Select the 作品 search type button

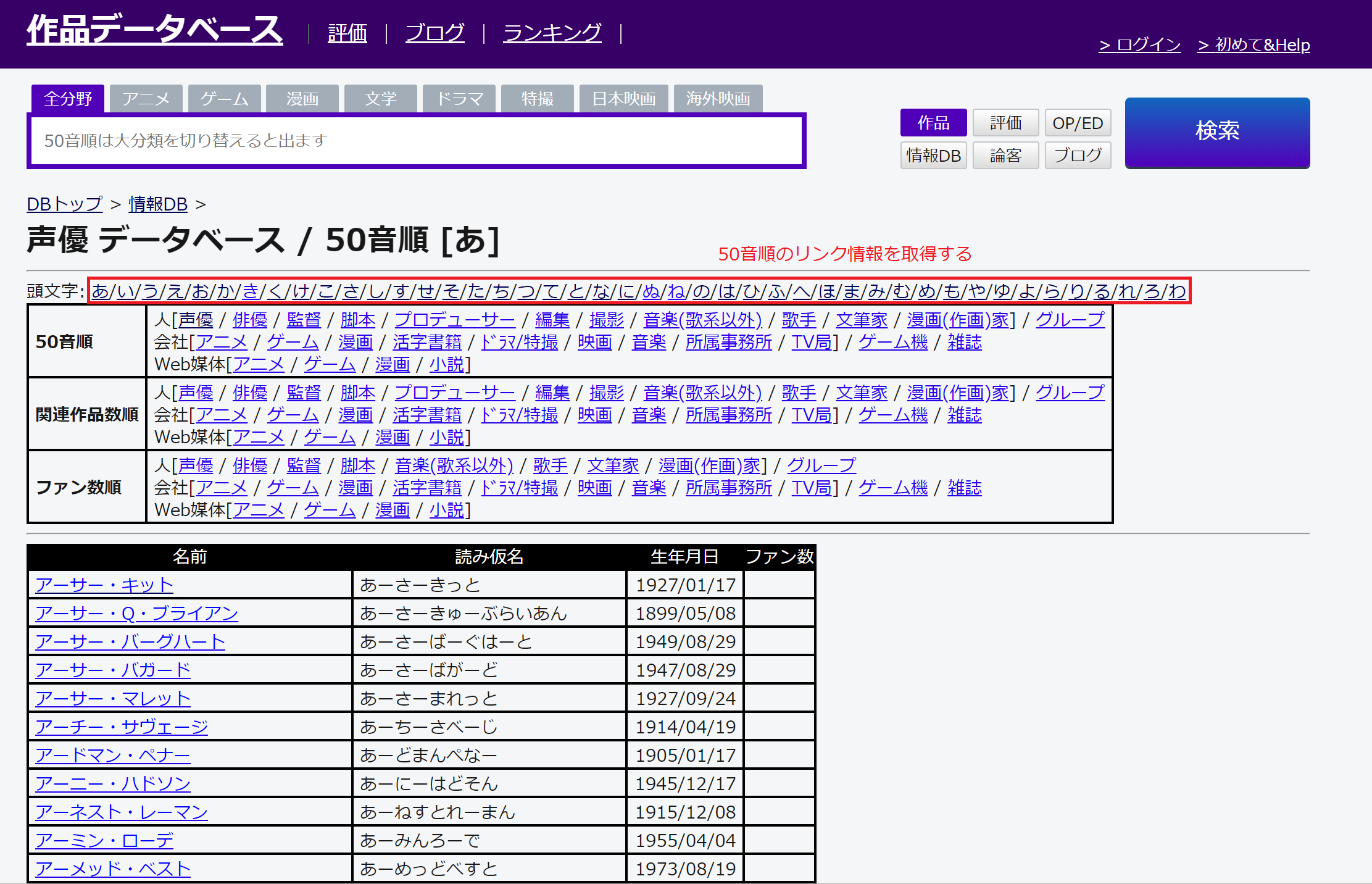[934, 123]
